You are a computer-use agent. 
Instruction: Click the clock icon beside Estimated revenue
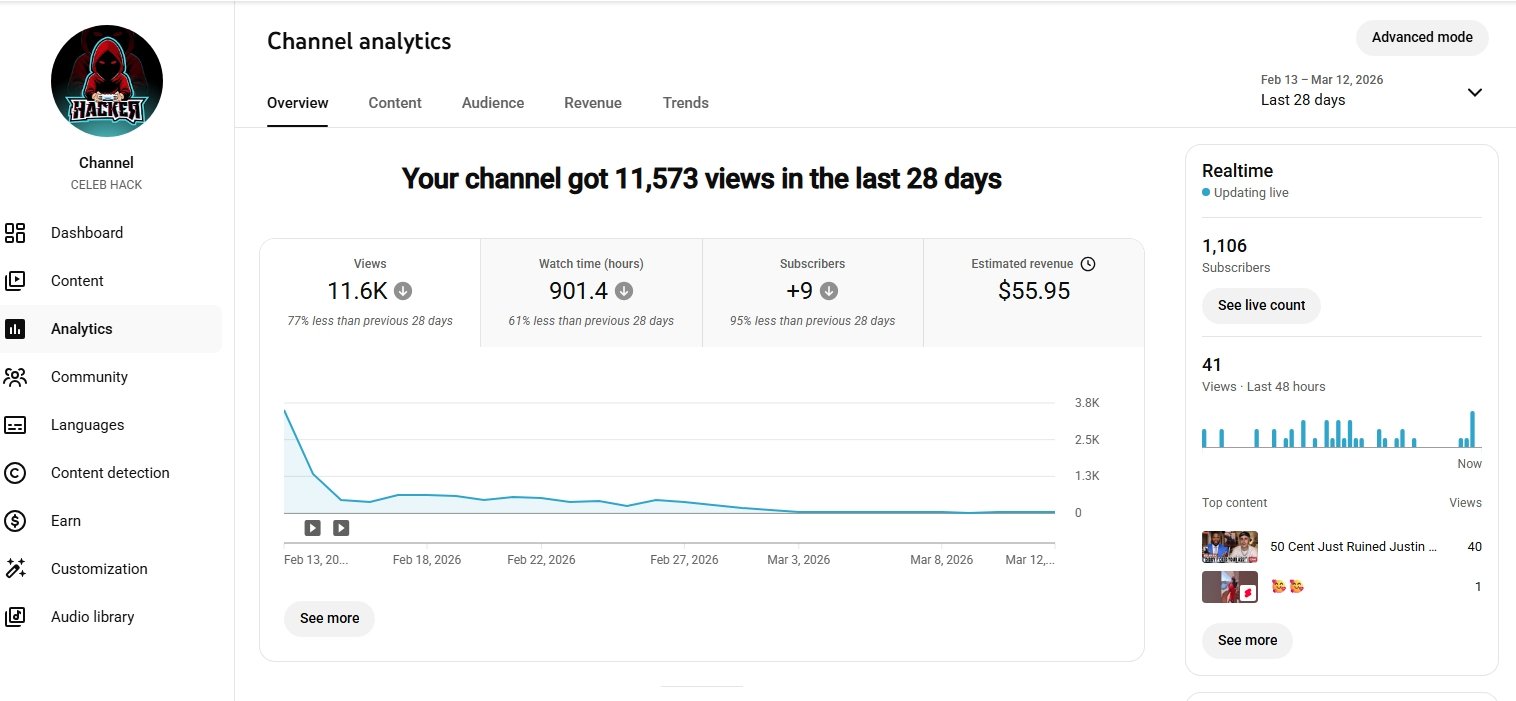tap(1088, 264)
